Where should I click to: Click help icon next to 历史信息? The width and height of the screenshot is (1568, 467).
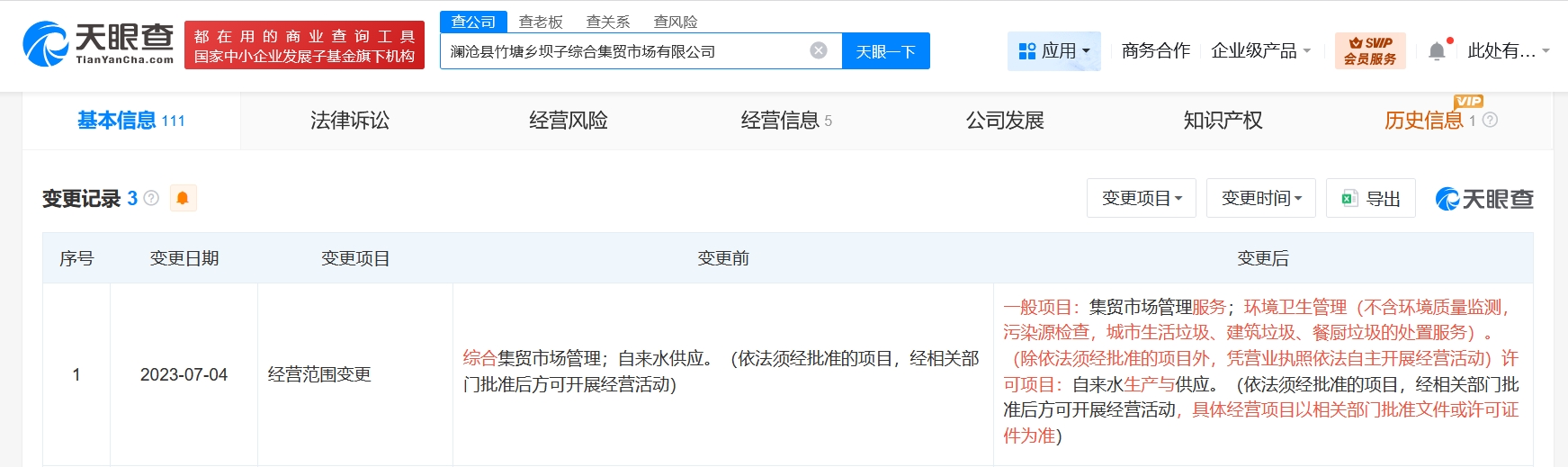[x=1490, y=120]
